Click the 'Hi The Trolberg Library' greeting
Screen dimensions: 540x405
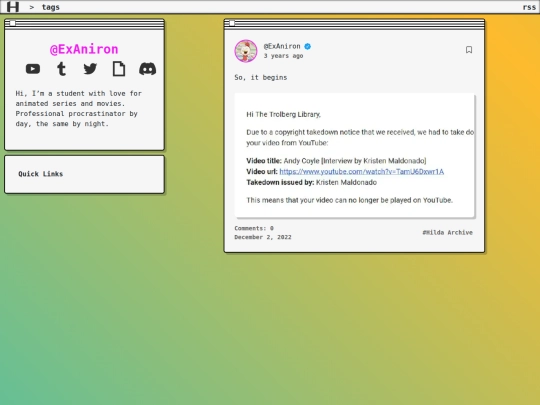click(x=283, y=114)
